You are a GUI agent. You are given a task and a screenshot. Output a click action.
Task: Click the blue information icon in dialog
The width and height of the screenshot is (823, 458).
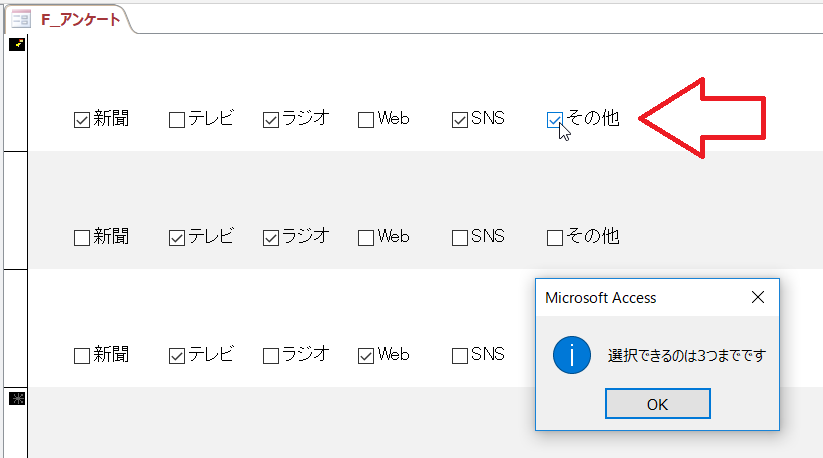coord(571,354)
